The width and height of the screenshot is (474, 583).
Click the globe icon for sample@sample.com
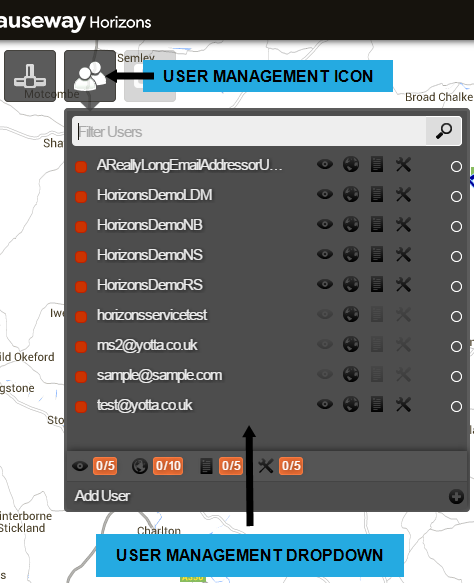pos(351,374)
